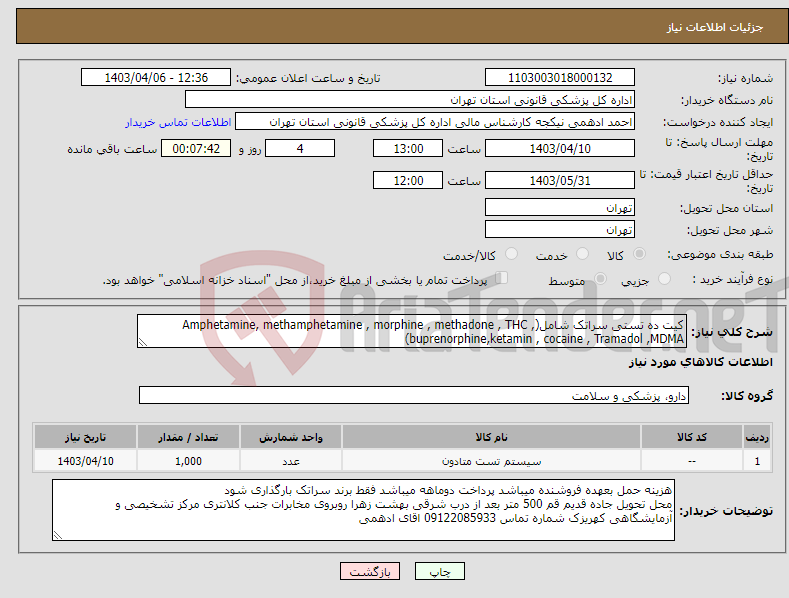Click the price validity date 1403/05/31 field
The image size is (789, 598).
pyautogui.click(x=560, y=180)
